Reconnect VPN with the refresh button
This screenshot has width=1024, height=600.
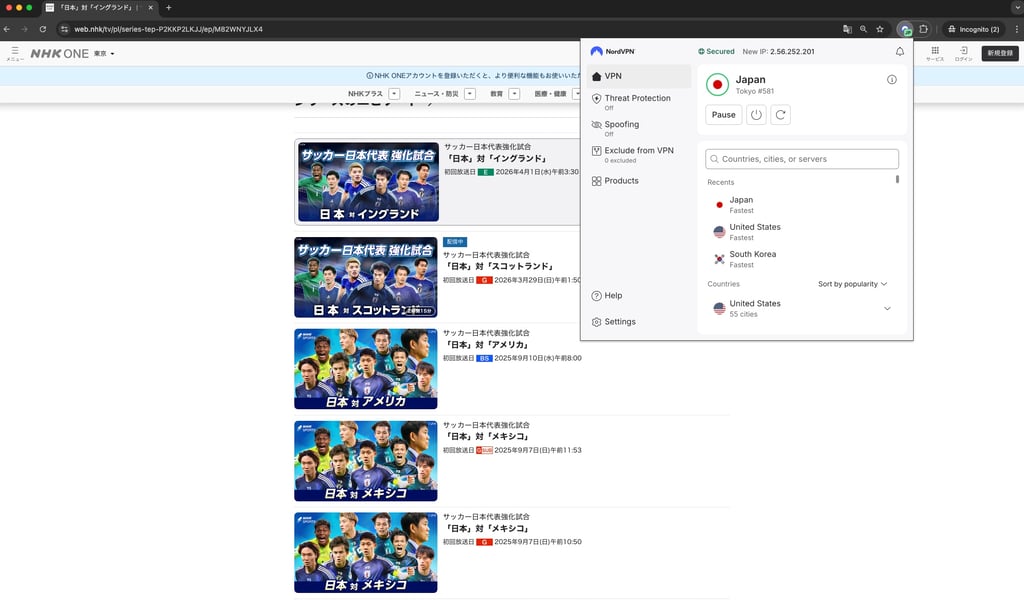point(780,115)
